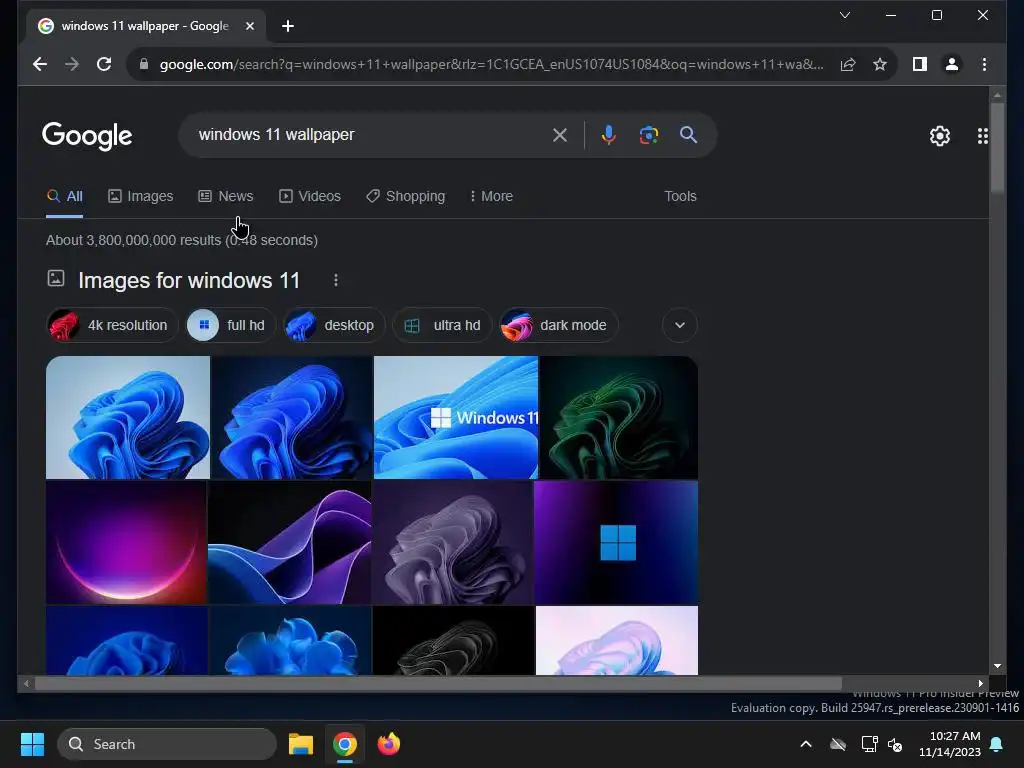Search by image with Google Lens
This screenshot has width=1024, height=768.
point(648,135)
